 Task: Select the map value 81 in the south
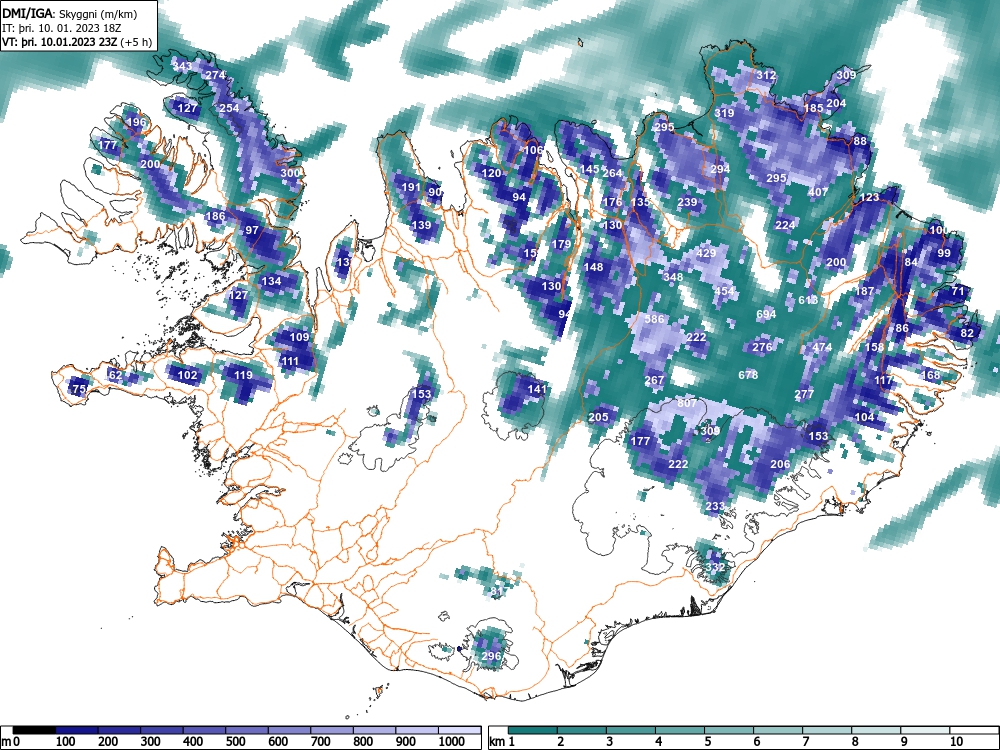[497, 591]
